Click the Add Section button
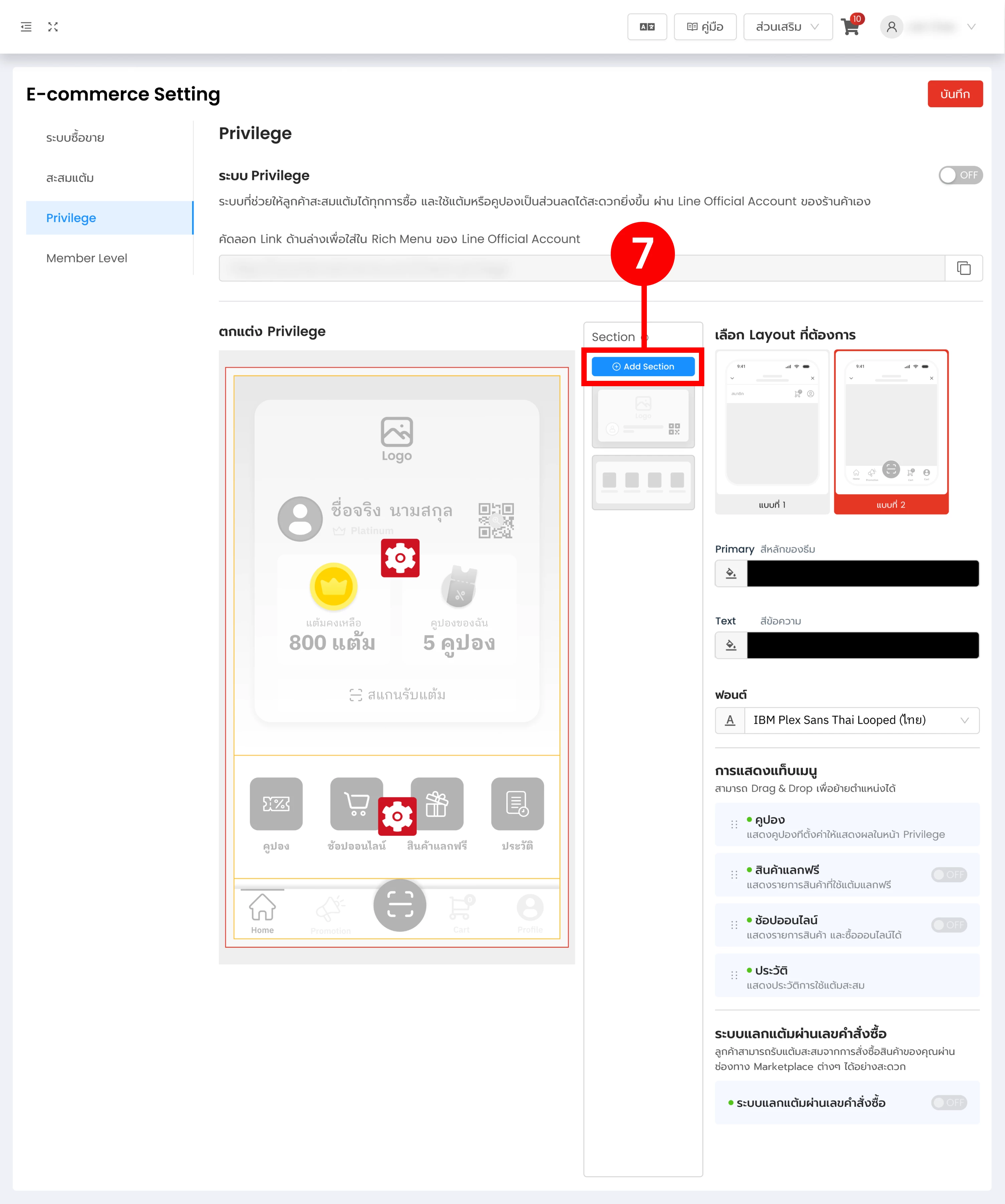 643,366
